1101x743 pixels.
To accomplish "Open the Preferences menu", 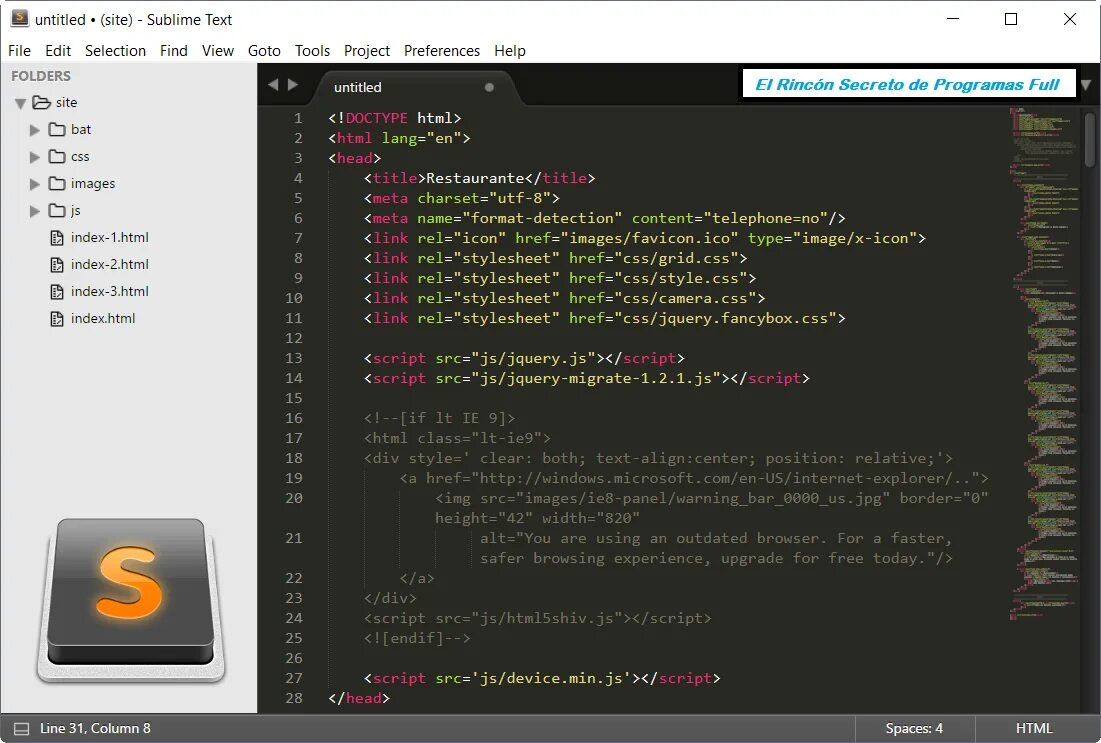I will (442, 51).
